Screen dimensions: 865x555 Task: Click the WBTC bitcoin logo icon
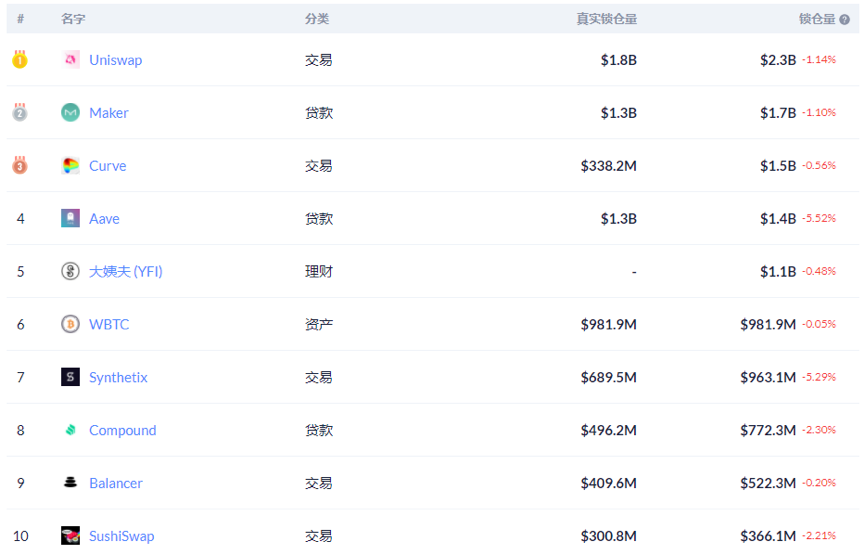click(x=70, y=324)
